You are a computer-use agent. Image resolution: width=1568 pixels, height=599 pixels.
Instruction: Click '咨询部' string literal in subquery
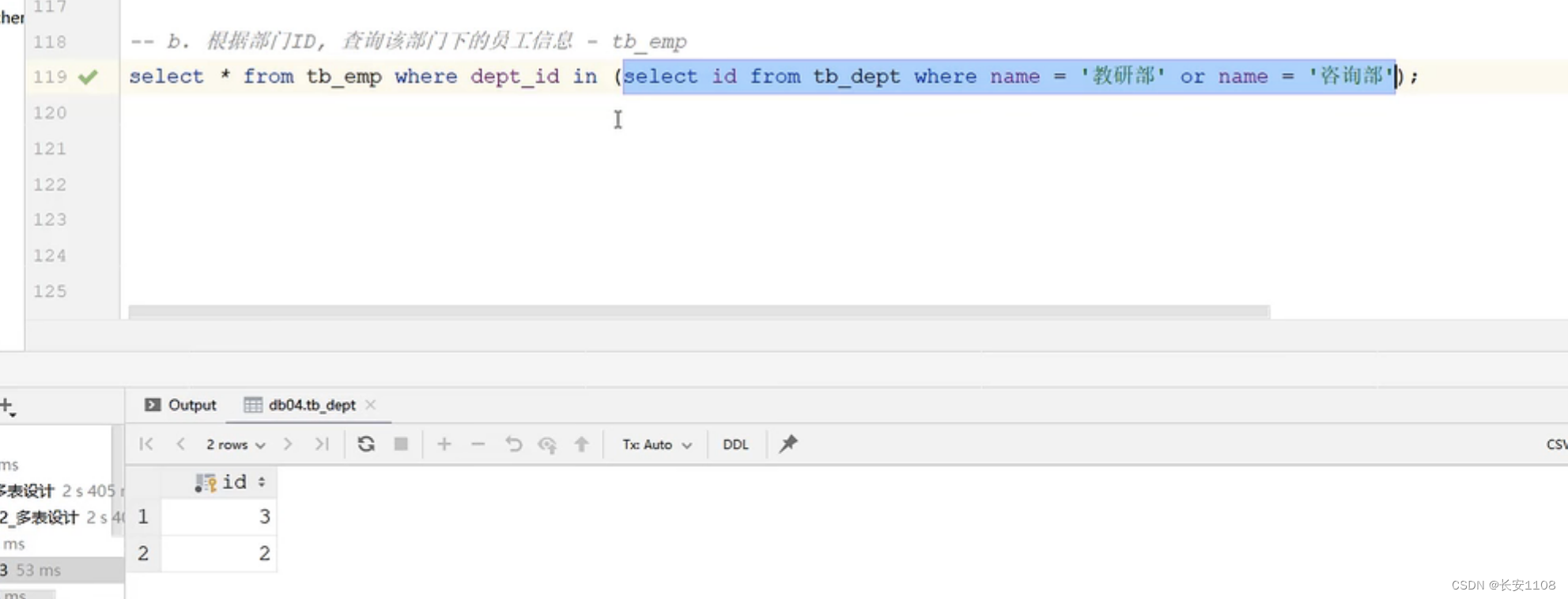1351,76
